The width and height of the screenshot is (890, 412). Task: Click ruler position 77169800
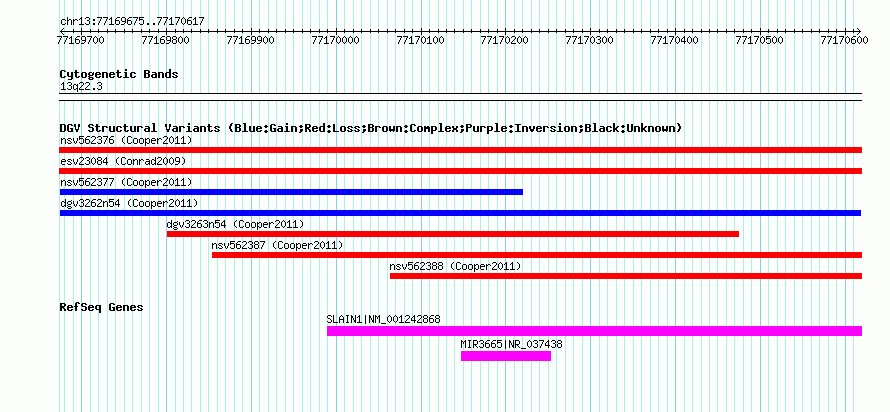166,40
